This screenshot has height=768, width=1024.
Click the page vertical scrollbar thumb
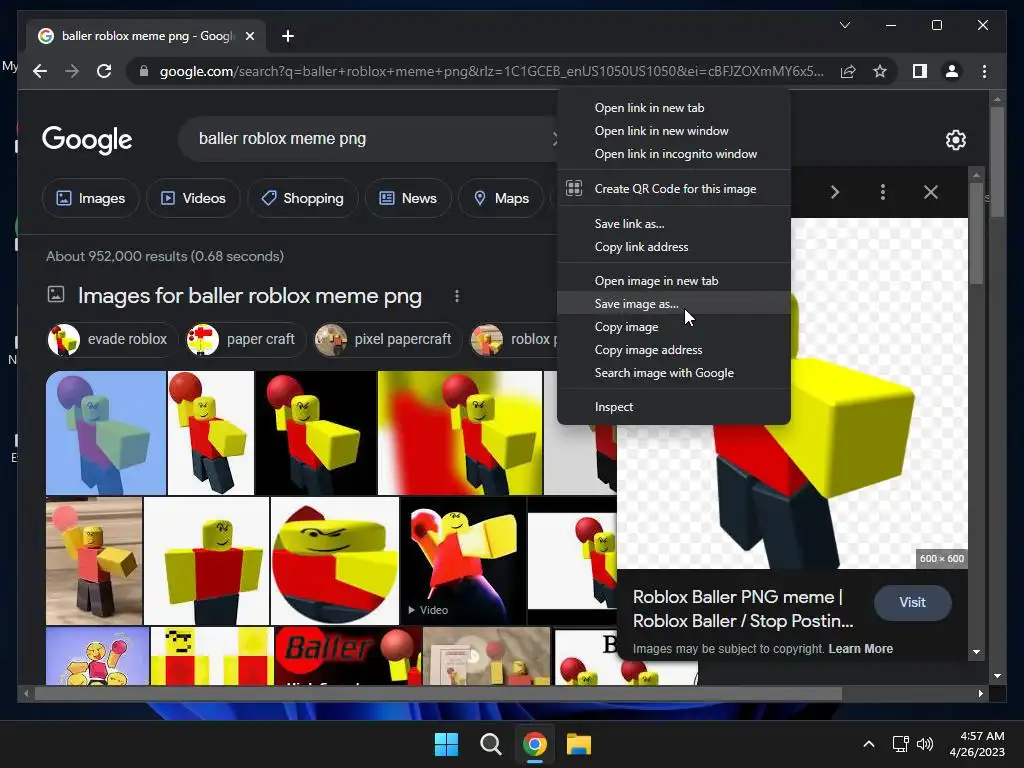[997, 161]
